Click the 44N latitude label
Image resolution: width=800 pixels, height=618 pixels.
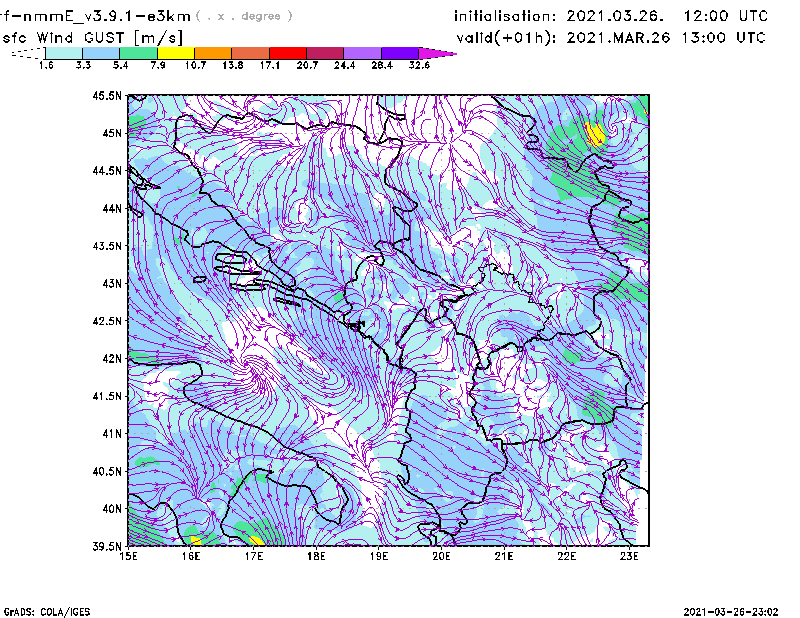pos(112,208)
